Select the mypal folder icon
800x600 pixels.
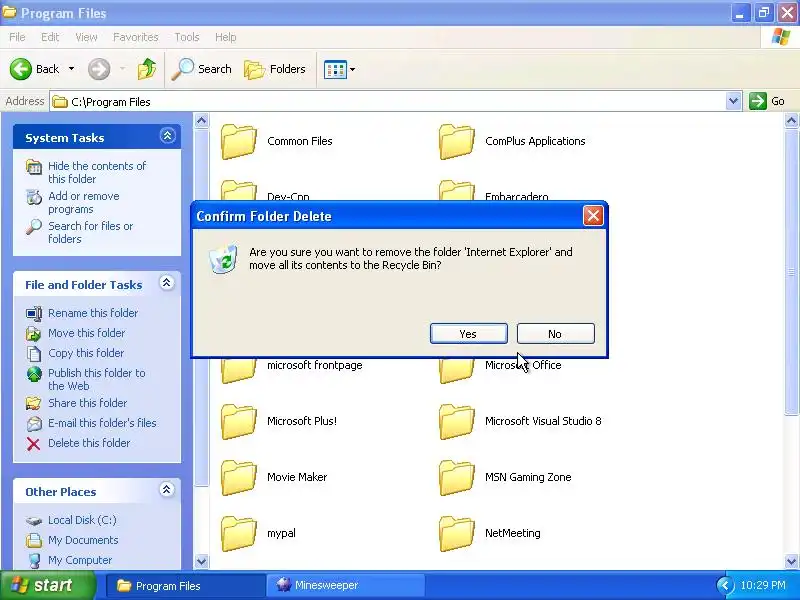(x=238, y=534)
